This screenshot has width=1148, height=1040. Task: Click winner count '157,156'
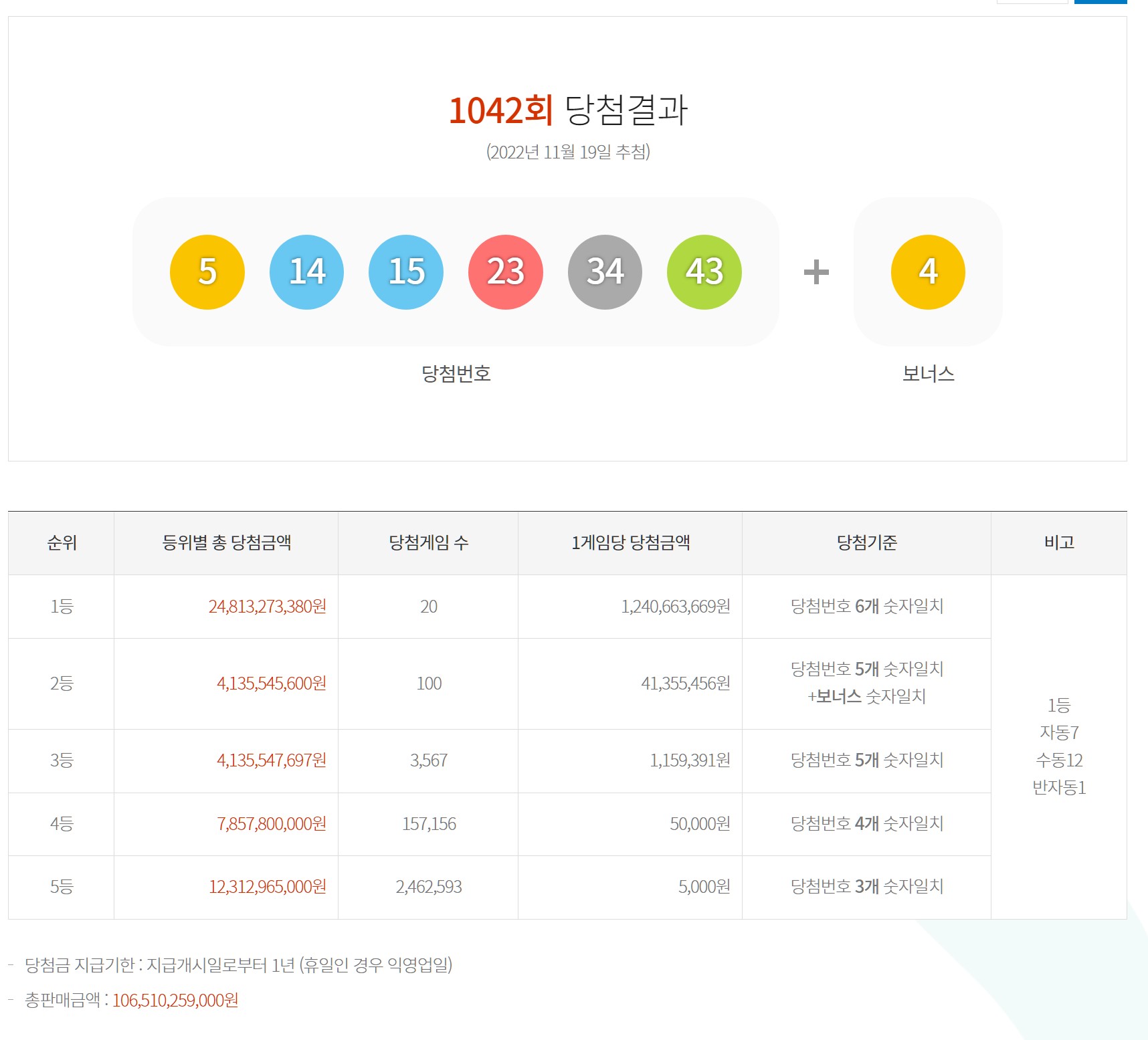point(429,824)
